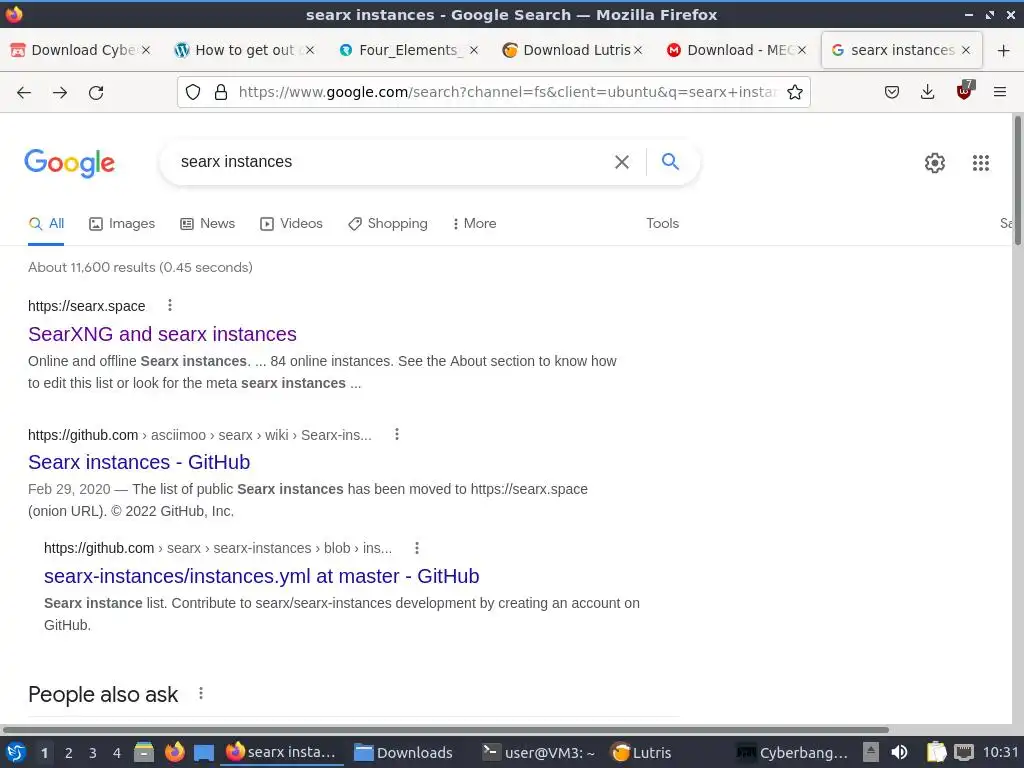
Task: Go back to the previous page
Action: pos(24,93)
